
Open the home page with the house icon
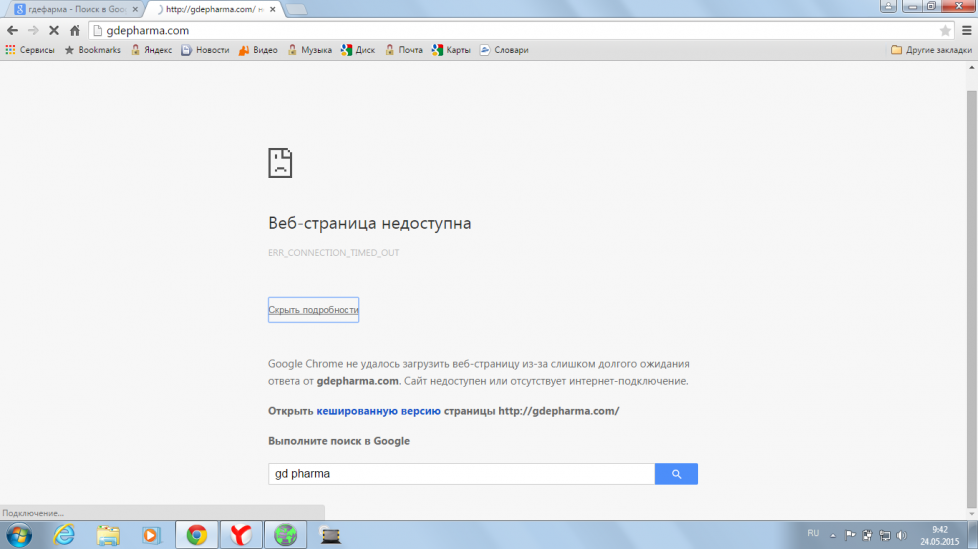click(74, 30)
